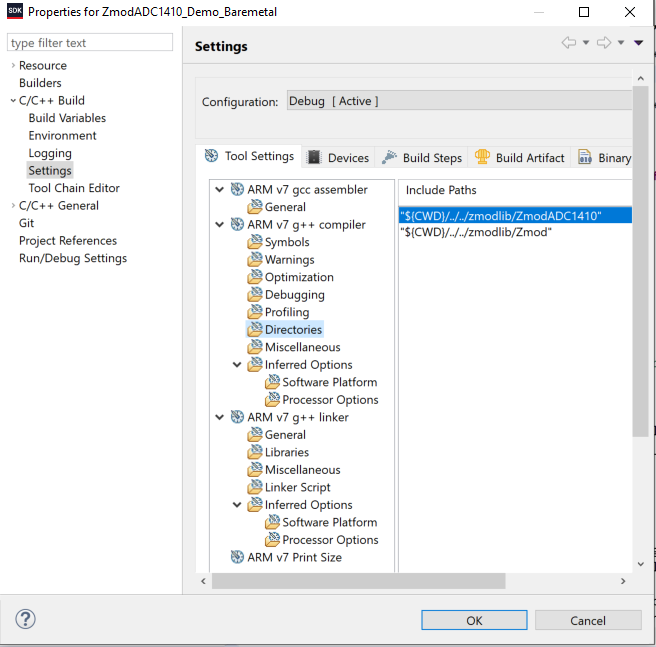
Task: Click the Symbols option icon
Action: pos(254,242)
